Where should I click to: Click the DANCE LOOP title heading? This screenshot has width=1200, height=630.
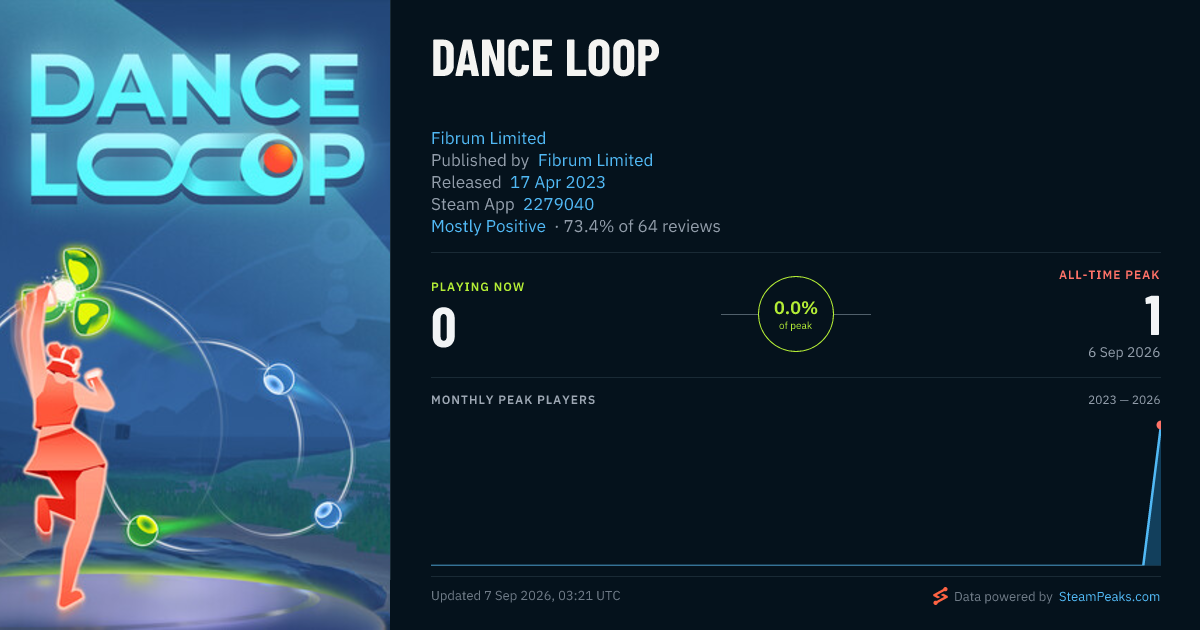(545, 59)
